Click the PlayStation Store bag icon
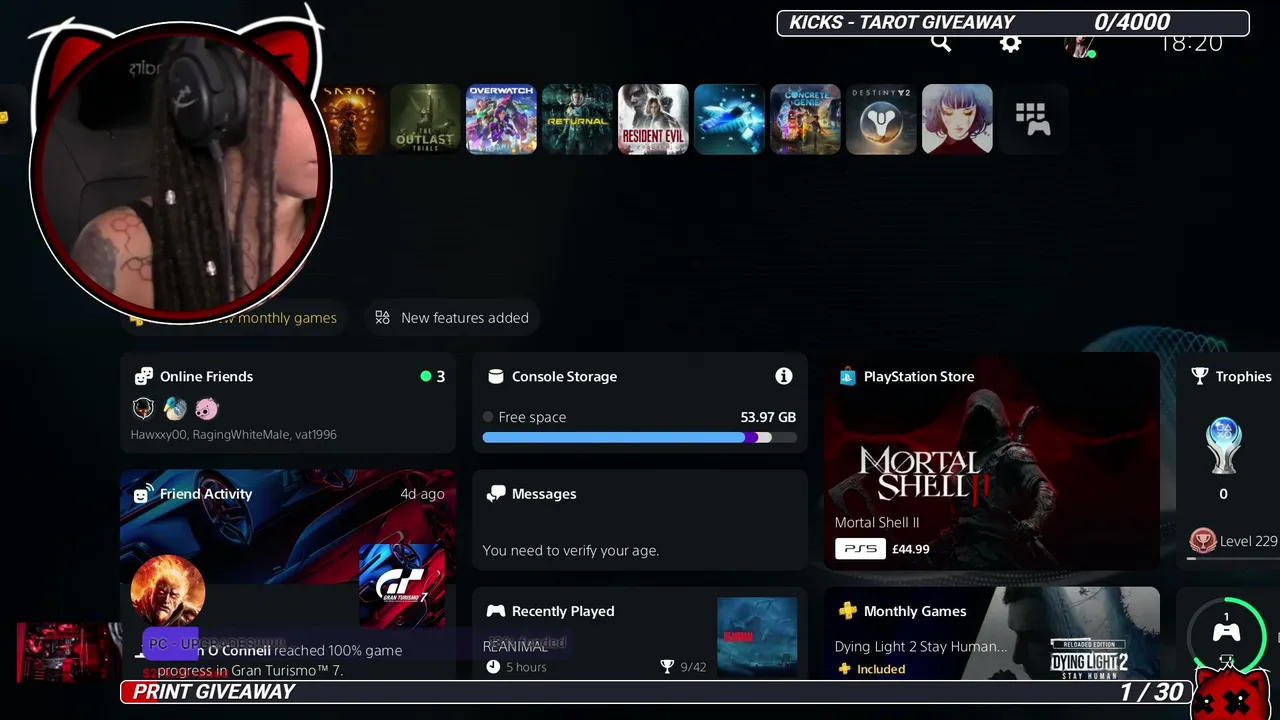 pos(847,376)
